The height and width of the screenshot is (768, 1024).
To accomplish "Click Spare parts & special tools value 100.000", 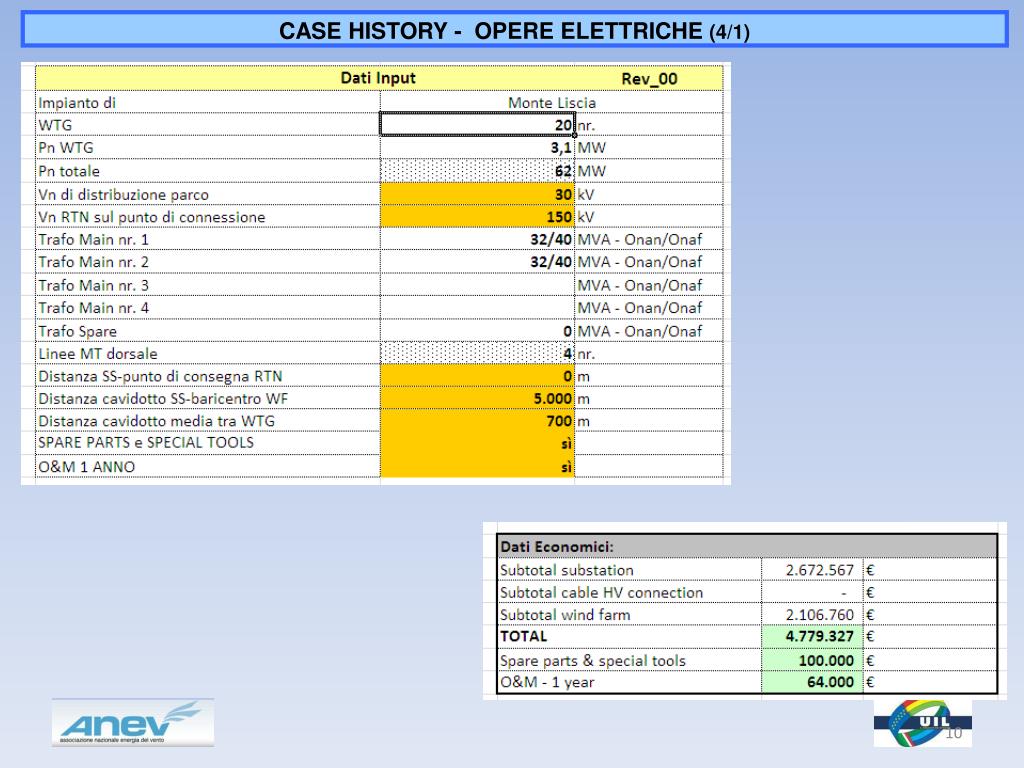I will coord(826,660).
